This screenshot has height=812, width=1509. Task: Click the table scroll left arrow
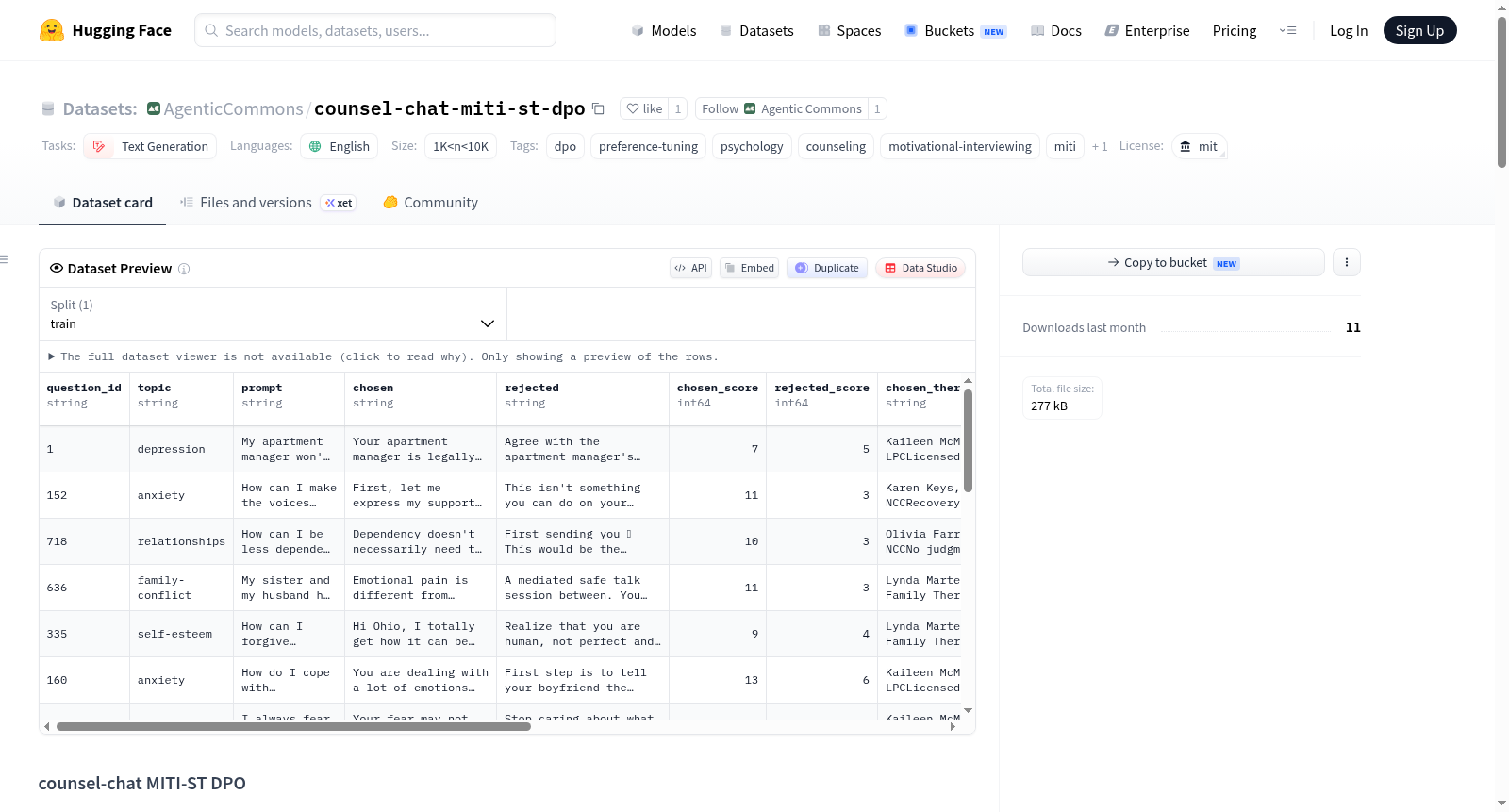pyautogui.click(x=47, y=726)
